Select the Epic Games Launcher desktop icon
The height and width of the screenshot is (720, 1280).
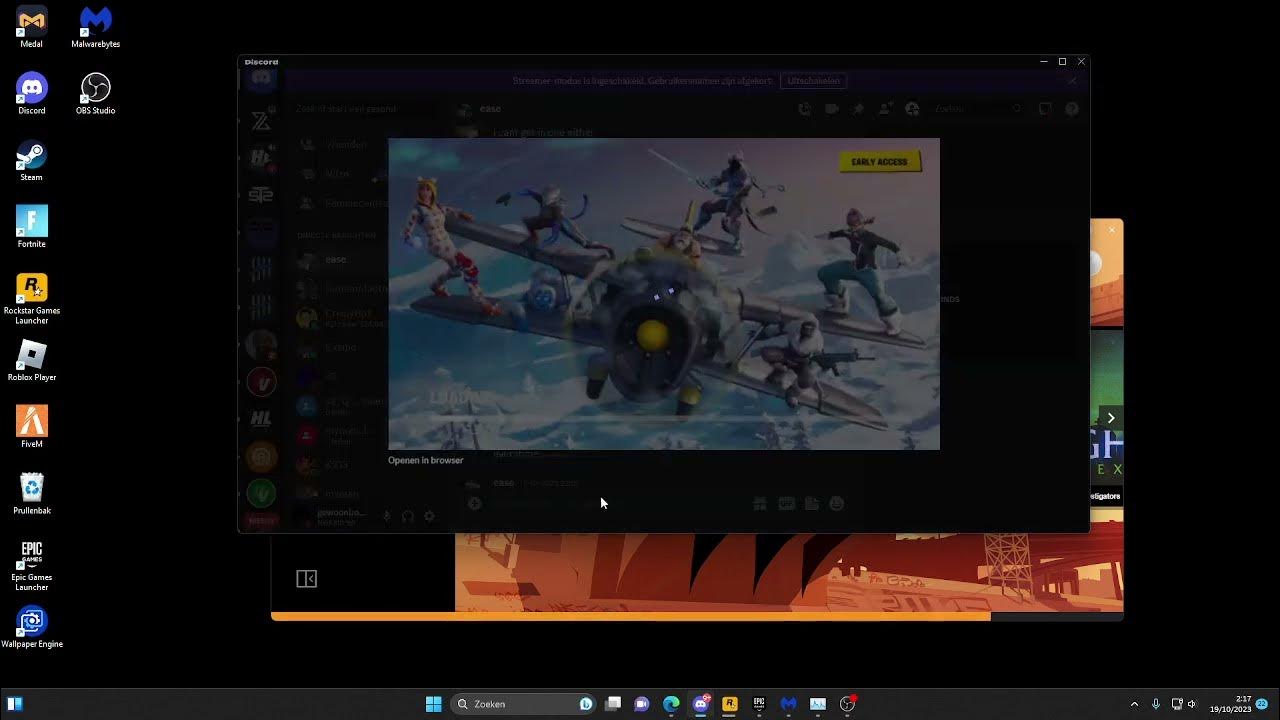click(x=31, y=566)
